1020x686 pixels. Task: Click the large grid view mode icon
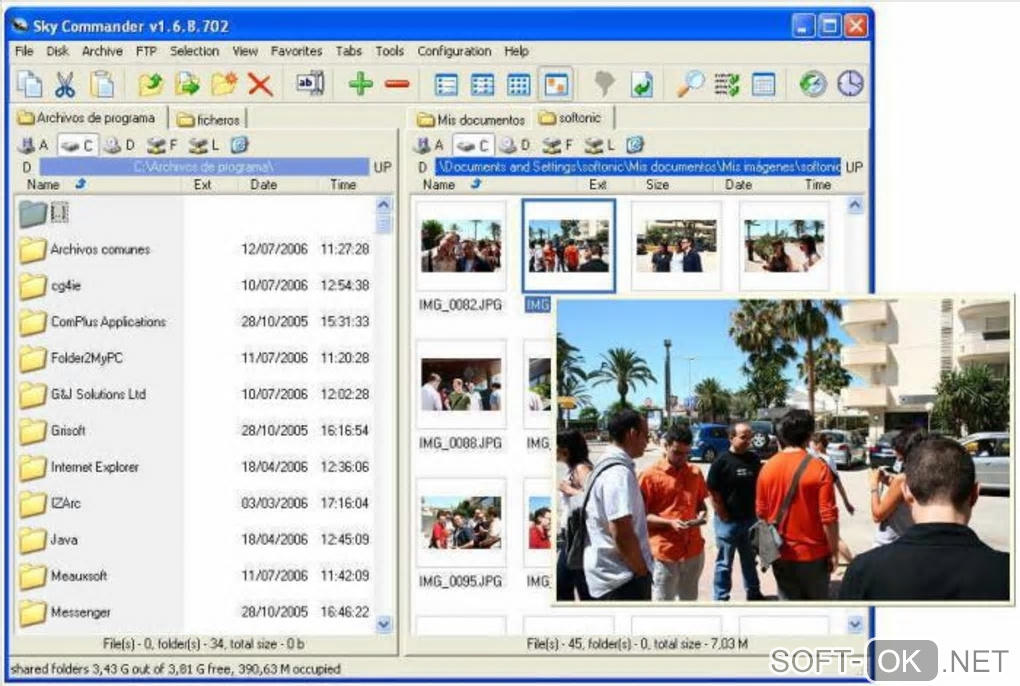pyautogui.click(x=518, y=85)
